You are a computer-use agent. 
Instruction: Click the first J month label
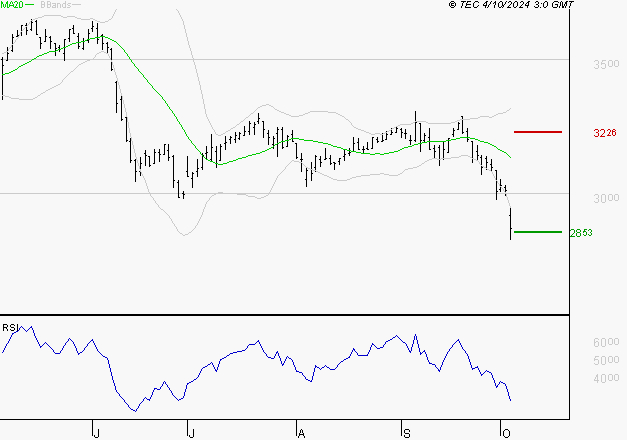click(96, 434)
